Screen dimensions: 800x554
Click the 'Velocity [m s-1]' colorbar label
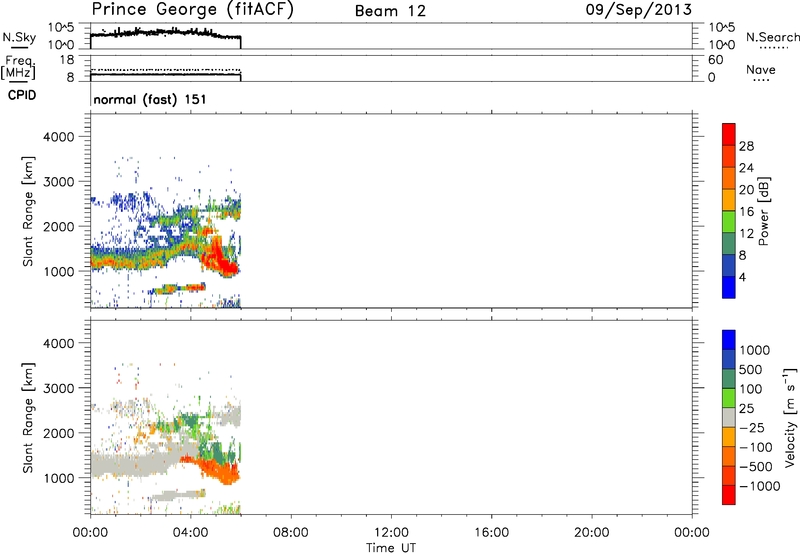click(x=790, y=417)
